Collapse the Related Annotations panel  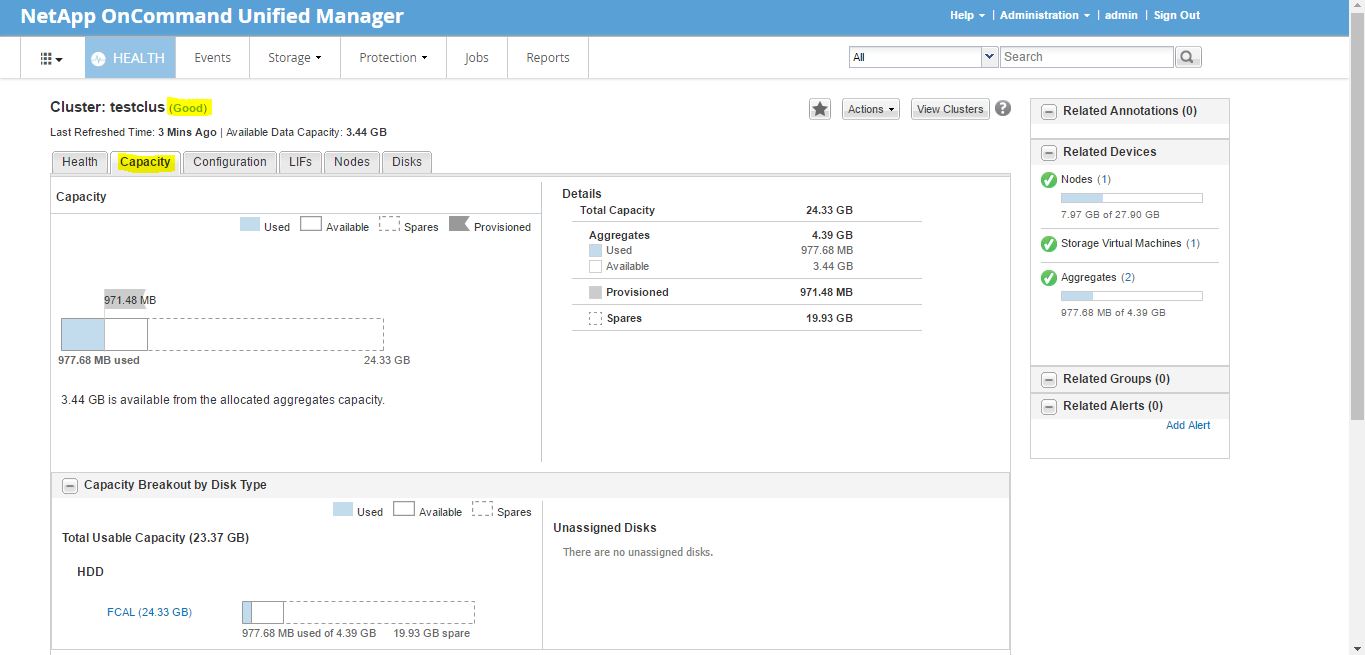[x=1049, y=112]
